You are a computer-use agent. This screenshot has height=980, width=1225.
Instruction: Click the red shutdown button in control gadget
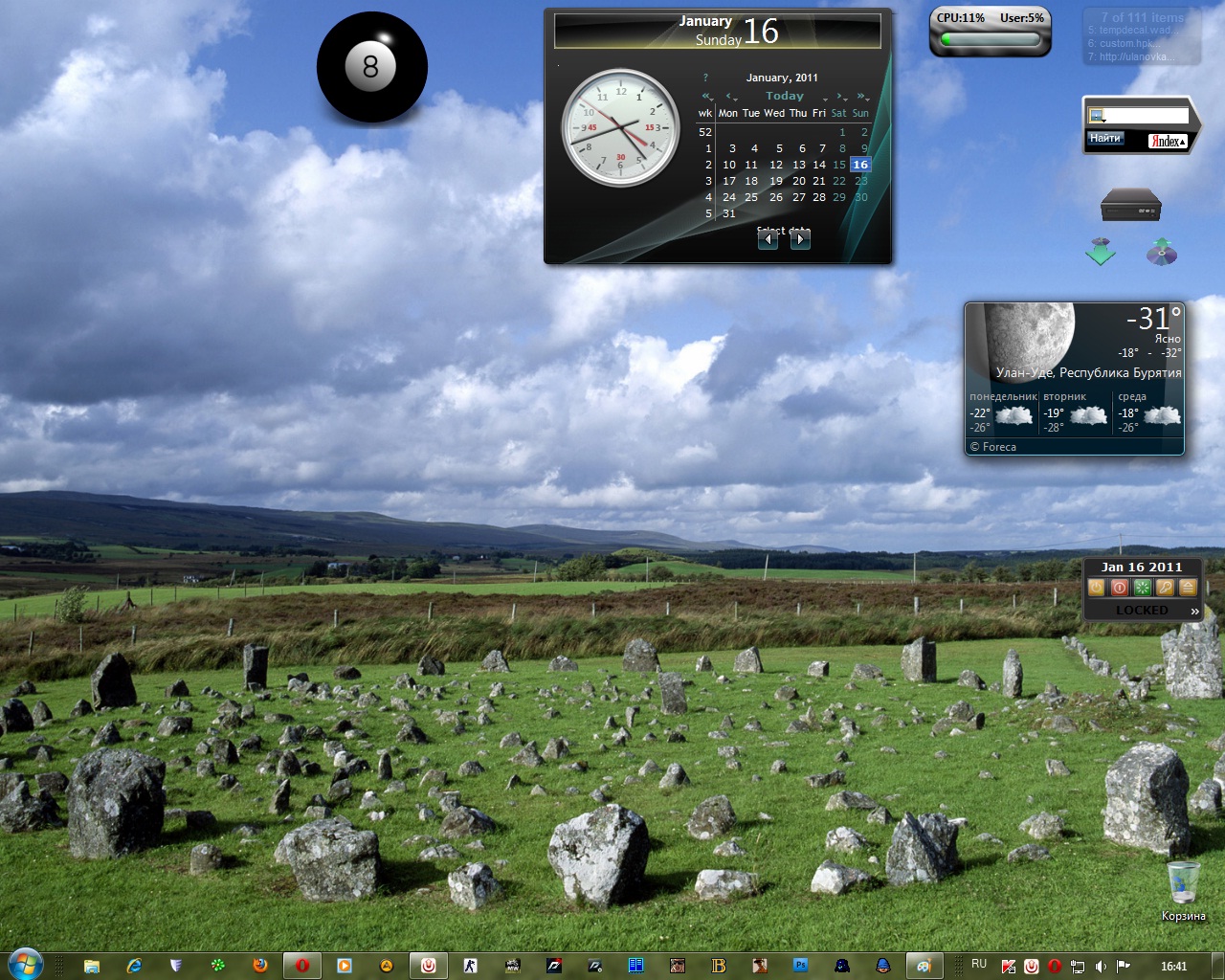1119,588
